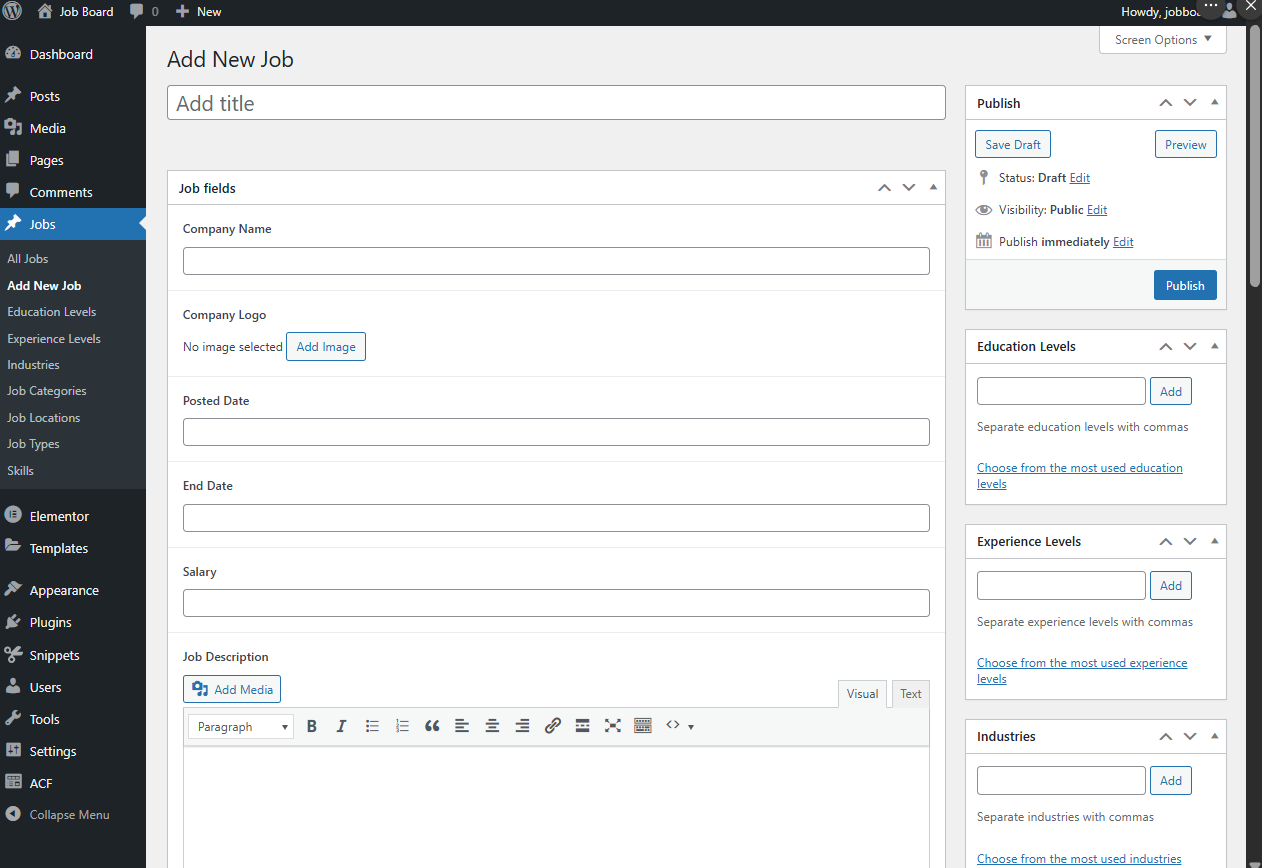
Task: Move Publish panel up
Action: tap(1165, 102)
